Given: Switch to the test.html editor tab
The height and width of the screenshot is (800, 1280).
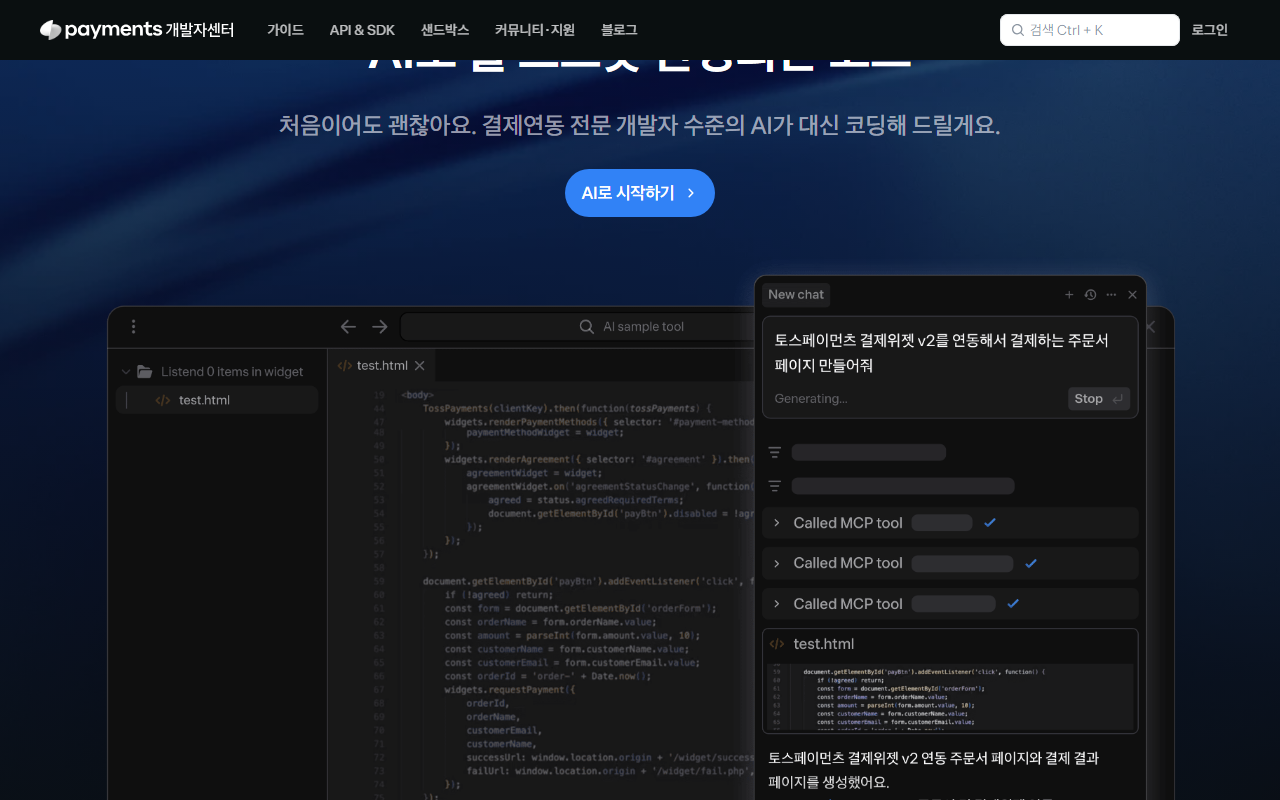Looking at the screenshot, I should 382,366.
